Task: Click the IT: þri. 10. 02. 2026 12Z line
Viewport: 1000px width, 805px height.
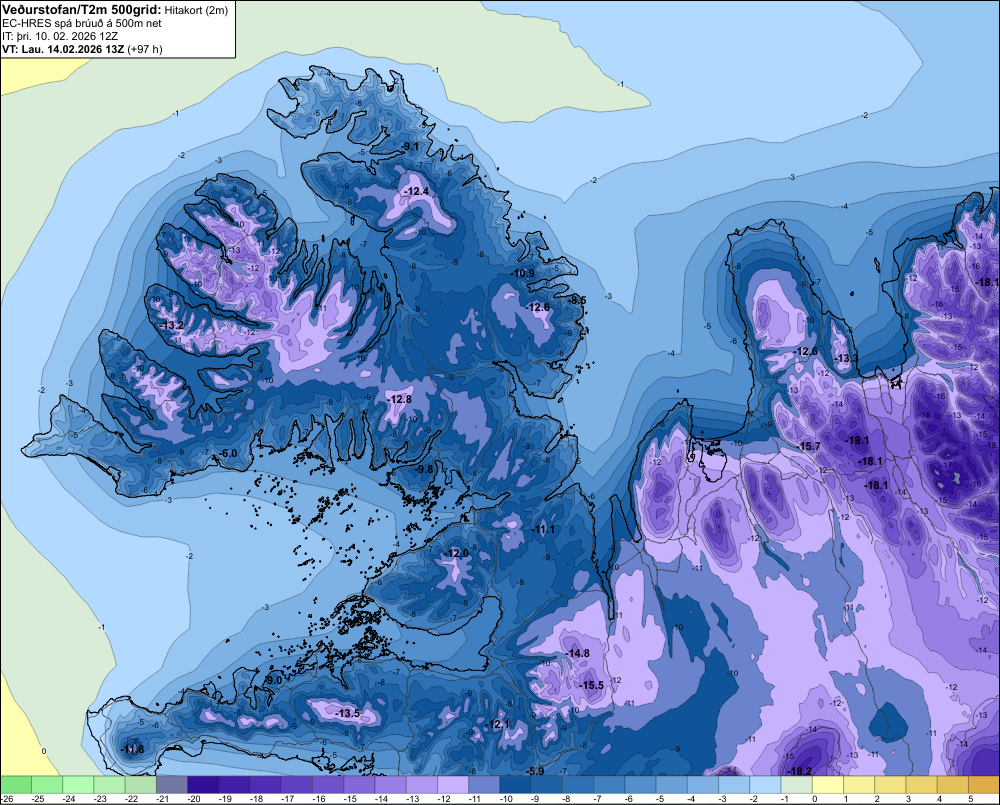Action: [60, 36]
